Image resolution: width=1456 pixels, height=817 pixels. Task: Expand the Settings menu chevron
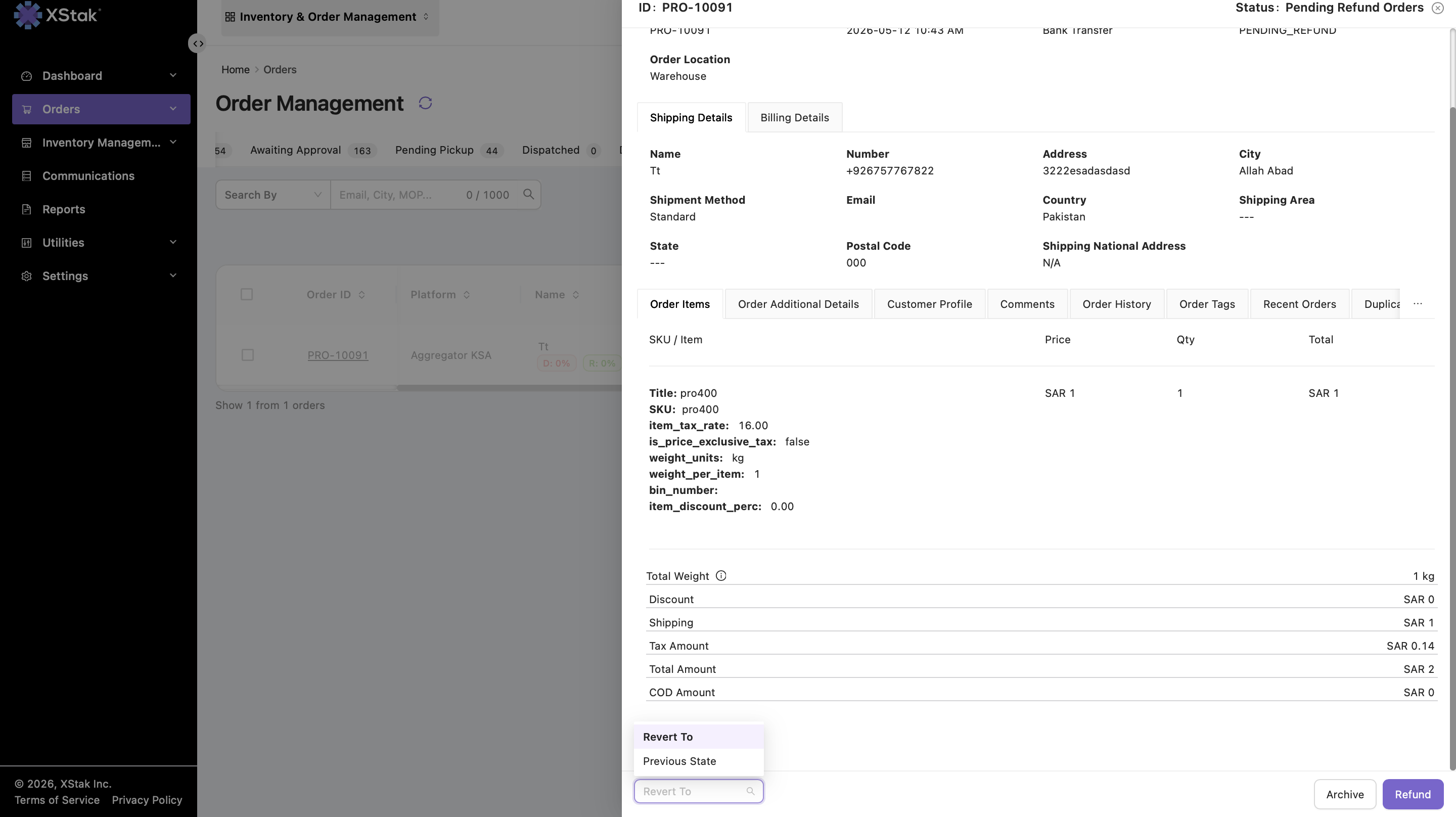(x=173, y=276)
